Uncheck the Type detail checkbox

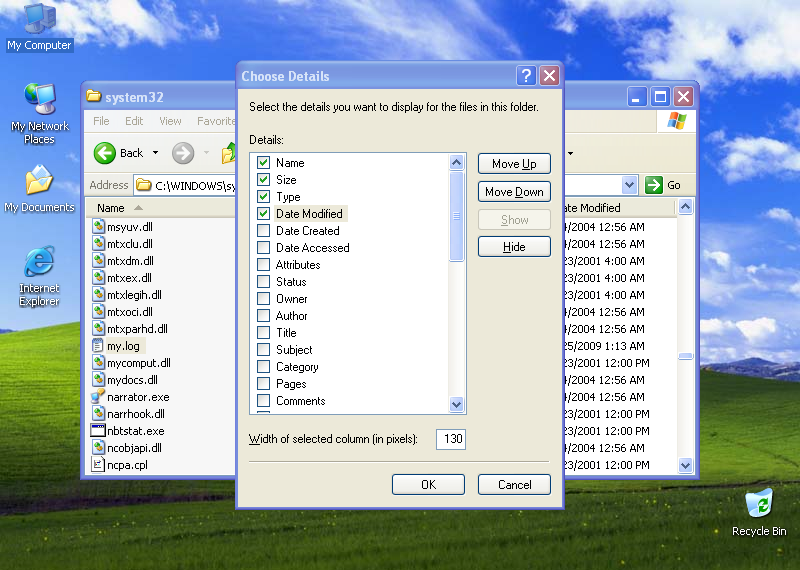coord(263,196)
